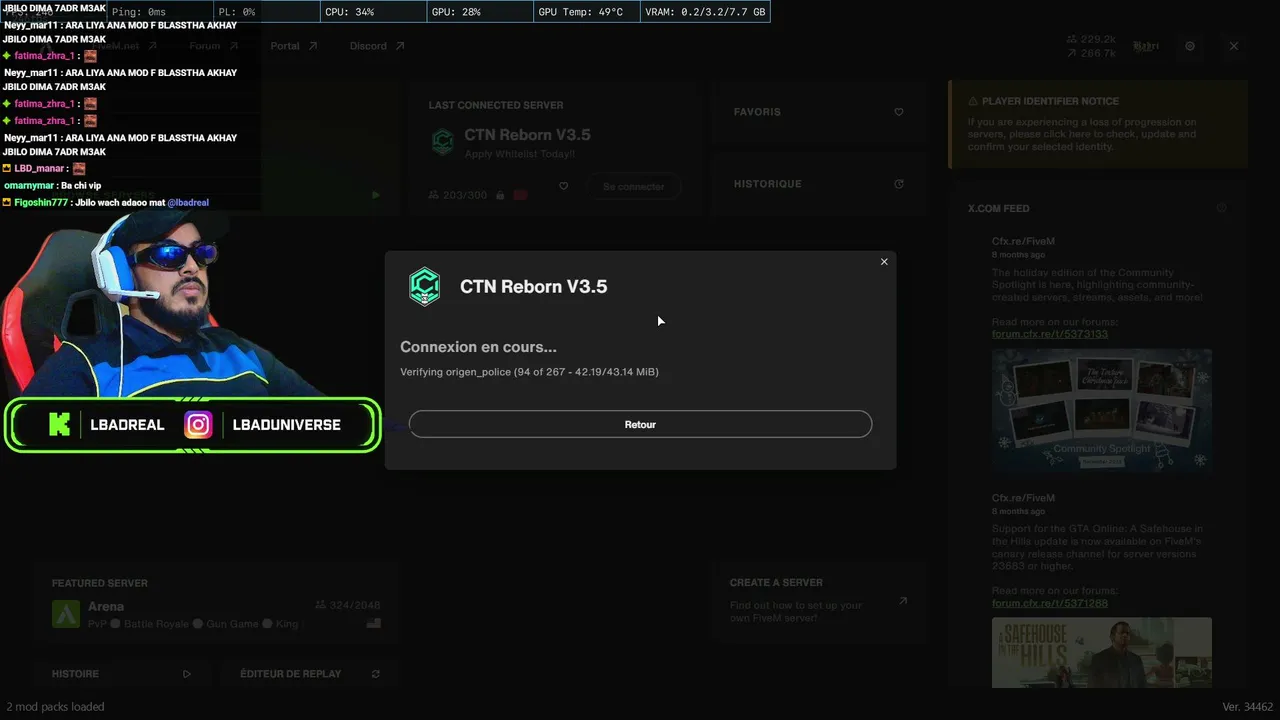This screenshot has width=1280, height=720.
Task: Click the Cfx.re/FiveM name on the Safehouse post
Action: tap(1023, 498)
